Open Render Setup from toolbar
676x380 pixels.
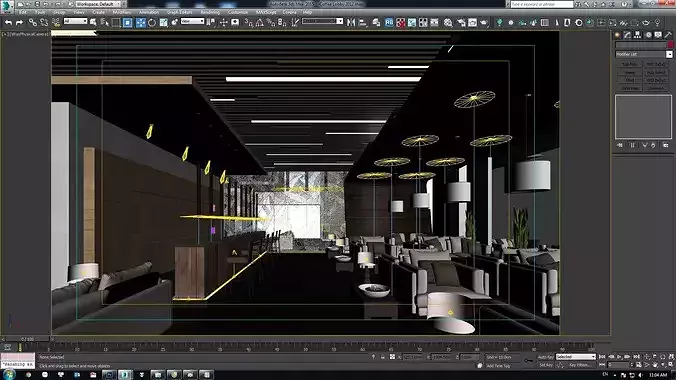pyautogui.click(x=461, y=22)
